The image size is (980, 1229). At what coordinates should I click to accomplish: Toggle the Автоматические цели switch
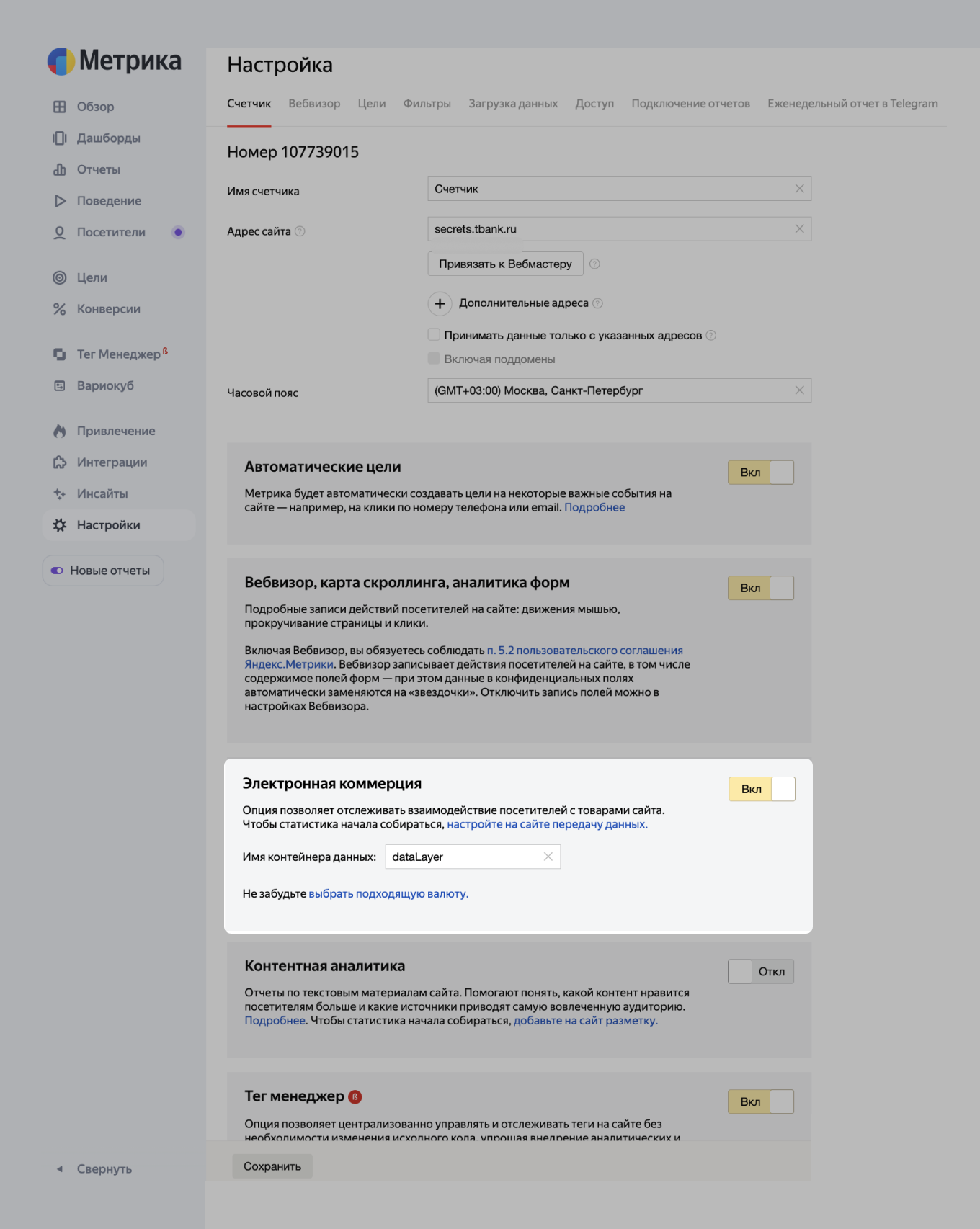click(760, 473)
